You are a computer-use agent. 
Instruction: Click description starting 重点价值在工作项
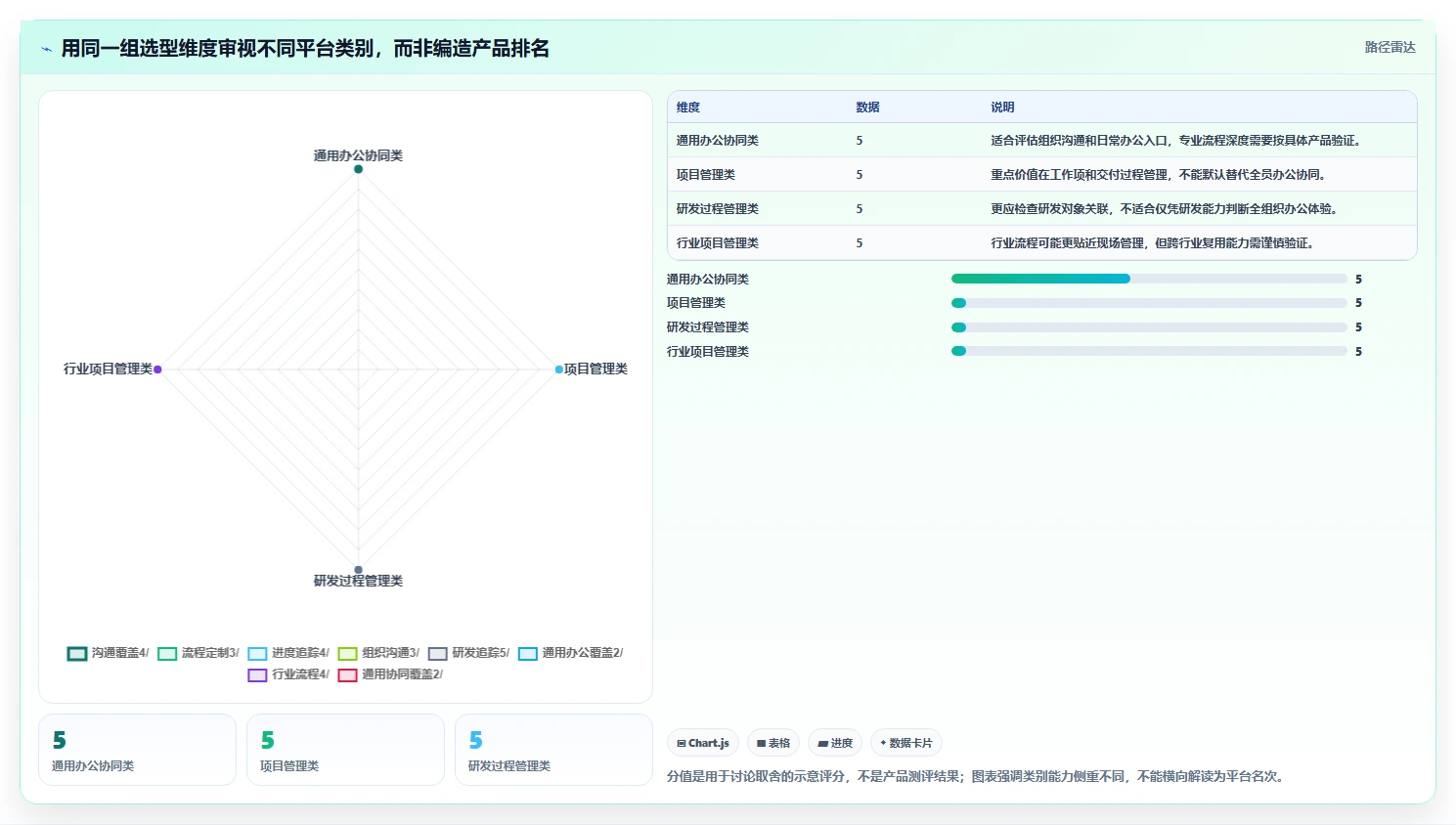(x=1161, y=175)
